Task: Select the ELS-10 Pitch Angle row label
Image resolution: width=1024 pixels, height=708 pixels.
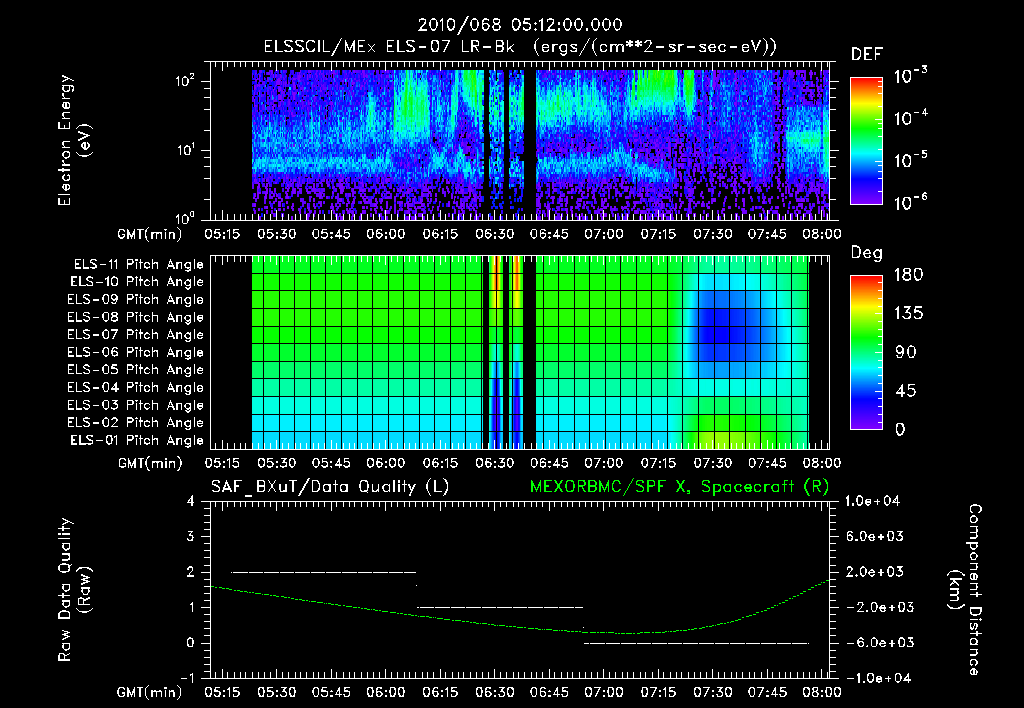Action: [x=137, y=282]
